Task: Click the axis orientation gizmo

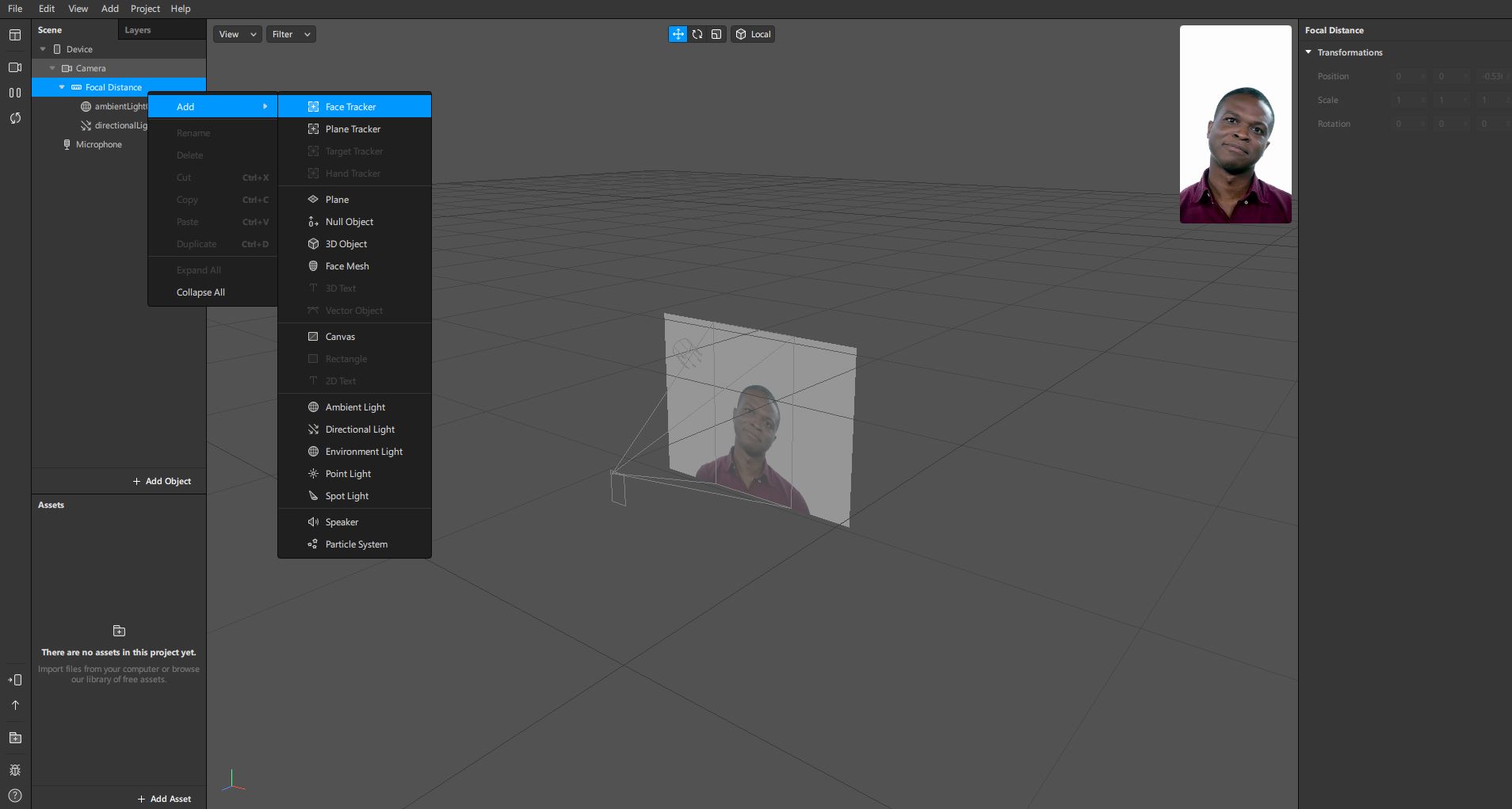Action: point(233,780)
